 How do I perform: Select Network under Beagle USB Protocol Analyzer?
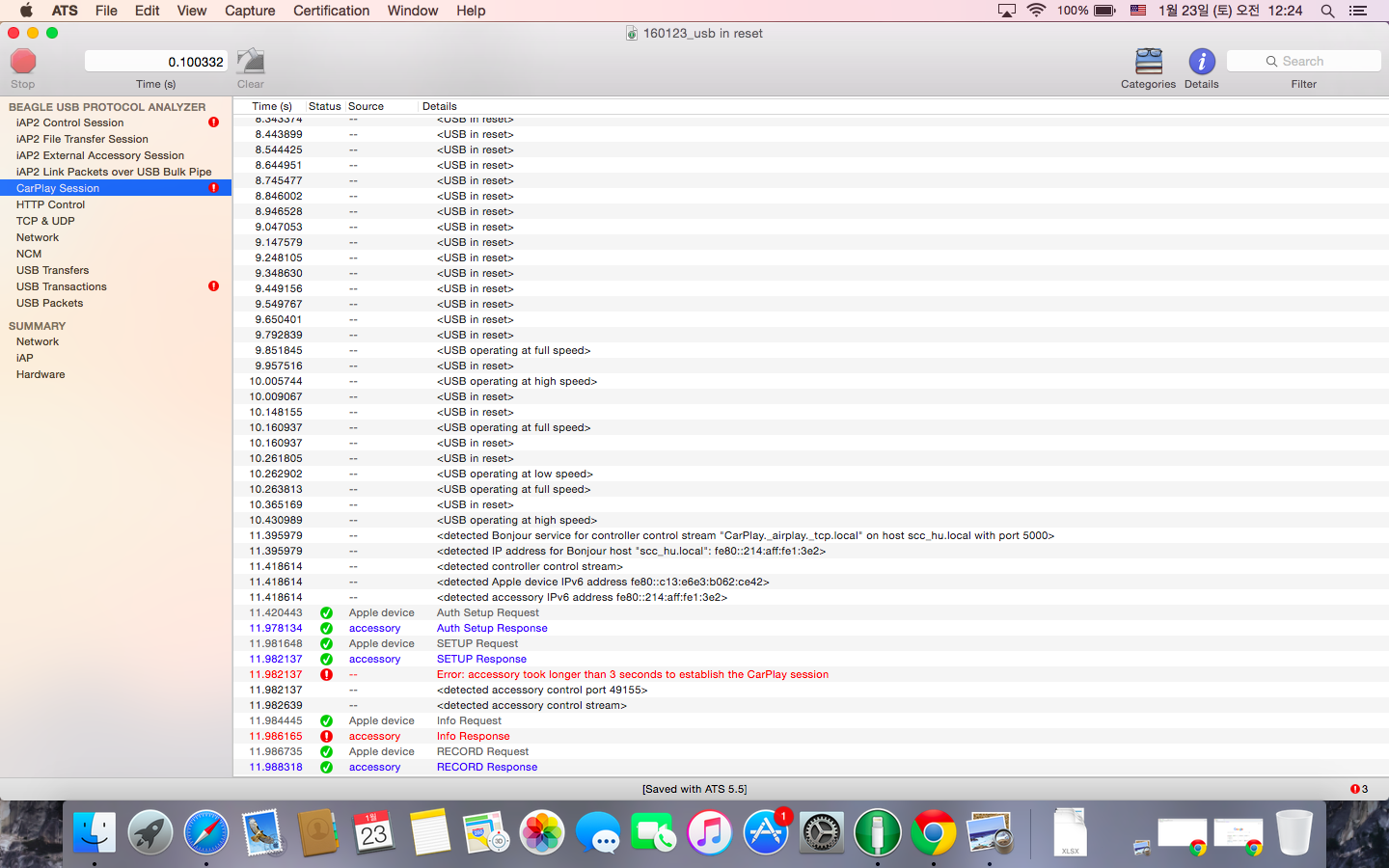pos(116,237)
